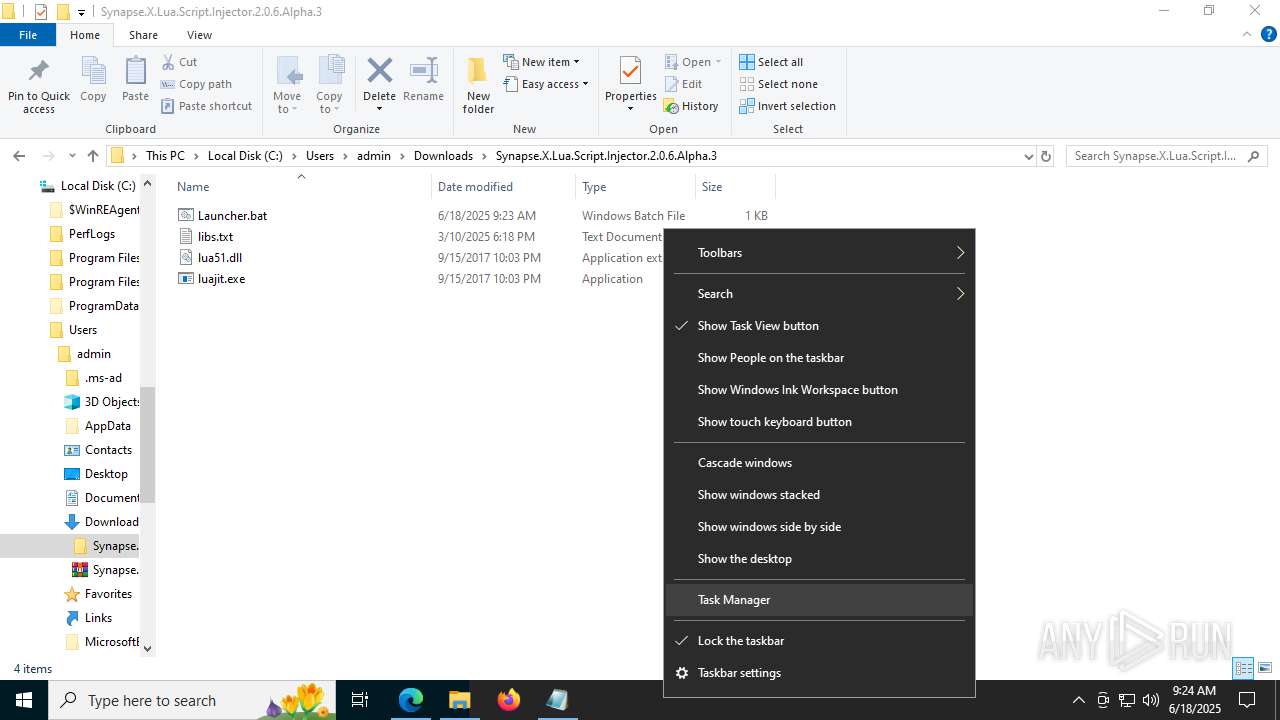Viewport: 1280px width, 720px height.
Task: Select 3D Objects in the navigation tree
Action: pyautogui.click(x=112, y=402)
